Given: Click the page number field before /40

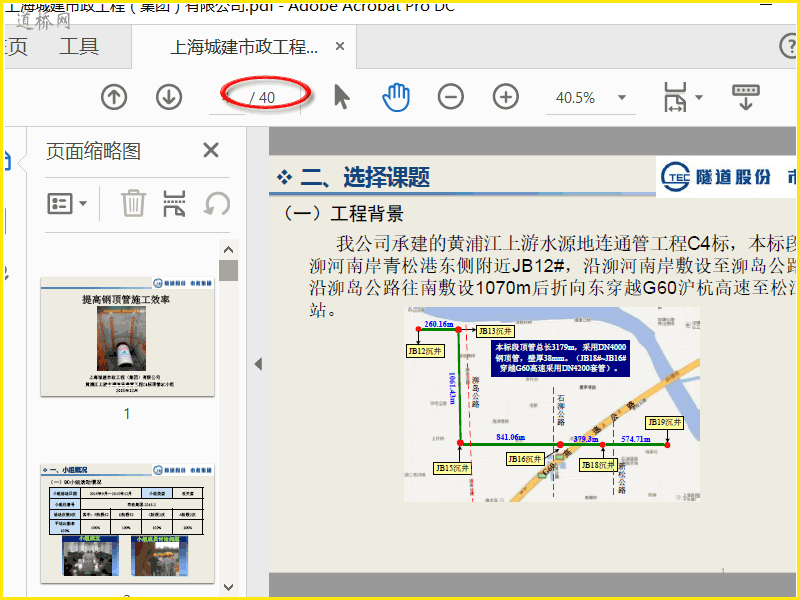Looking at the screenshot, I should (x=227, y=97).
